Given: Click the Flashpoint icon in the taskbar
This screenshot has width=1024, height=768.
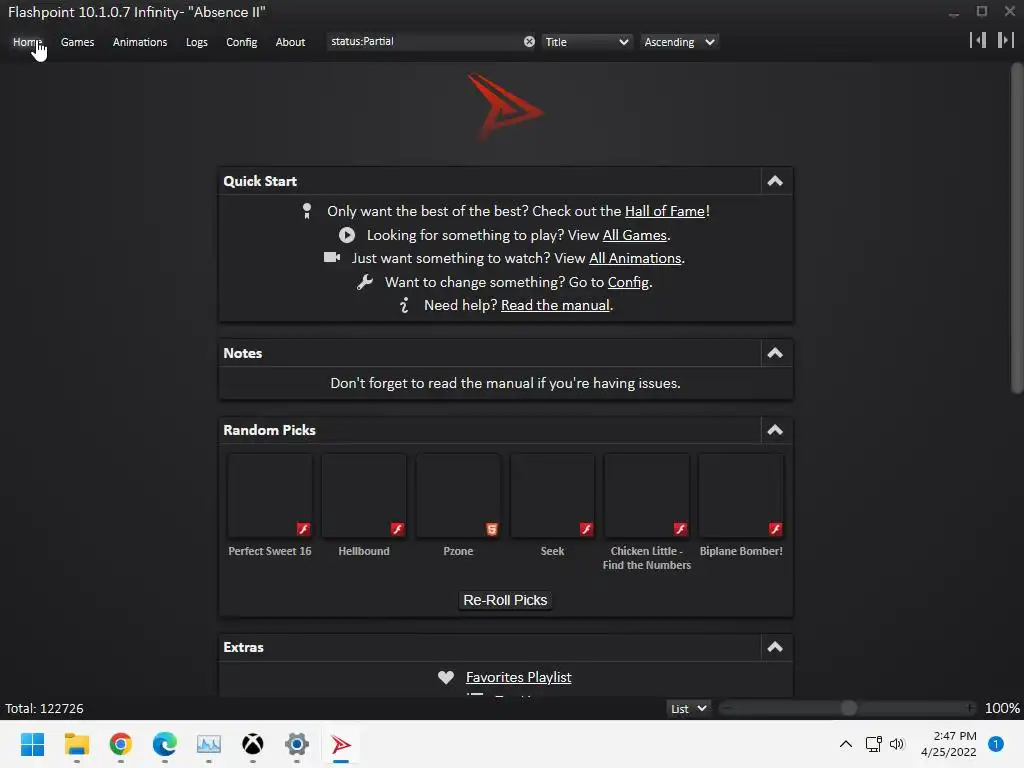Looking at the screenshot, I should 340,744.
